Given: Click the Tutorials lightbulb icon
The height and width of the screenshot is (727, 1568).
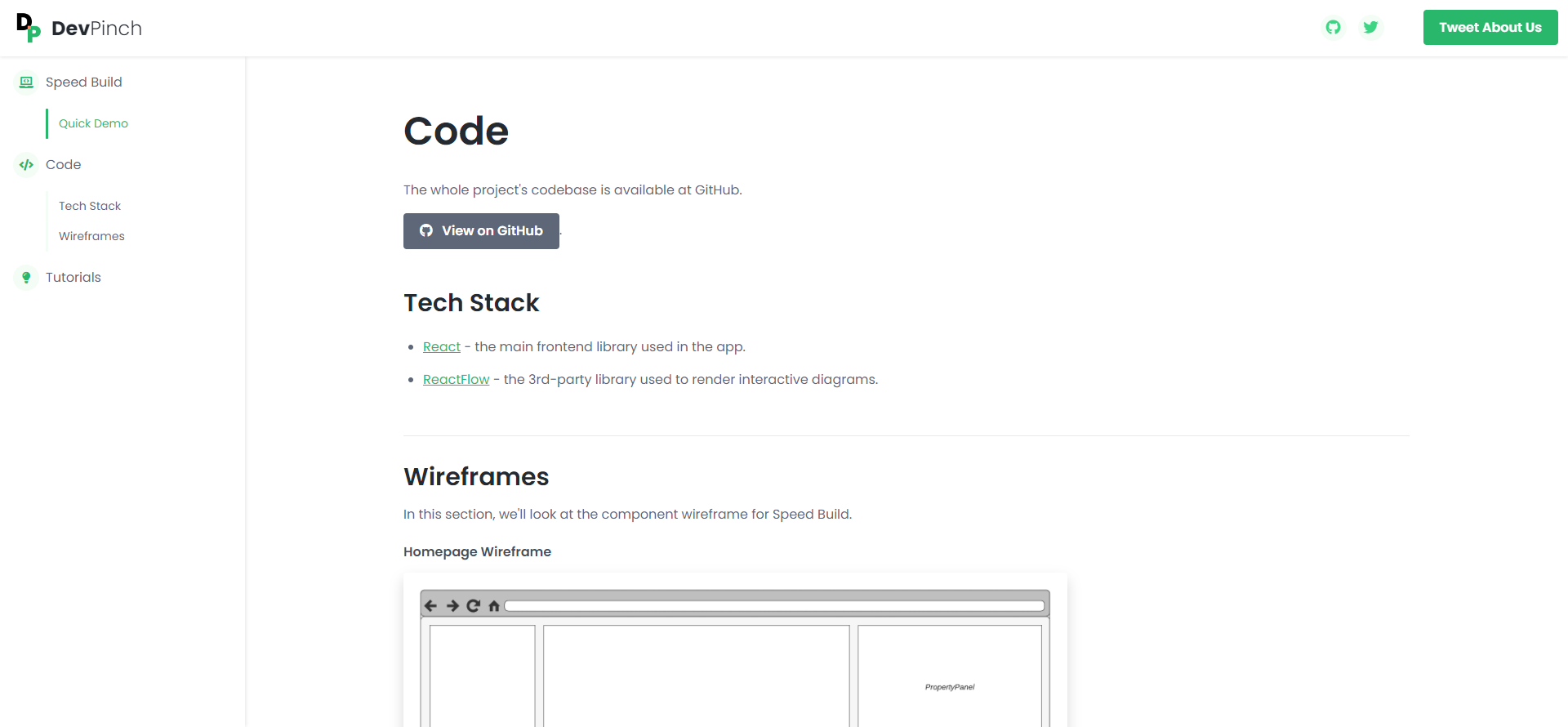Looking at the screenshot, I should click(26, 277).
